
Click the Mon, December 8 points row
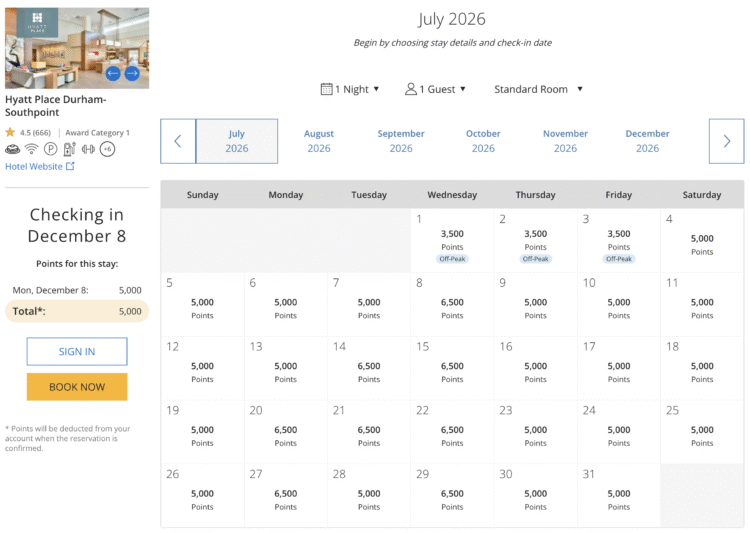77,290
